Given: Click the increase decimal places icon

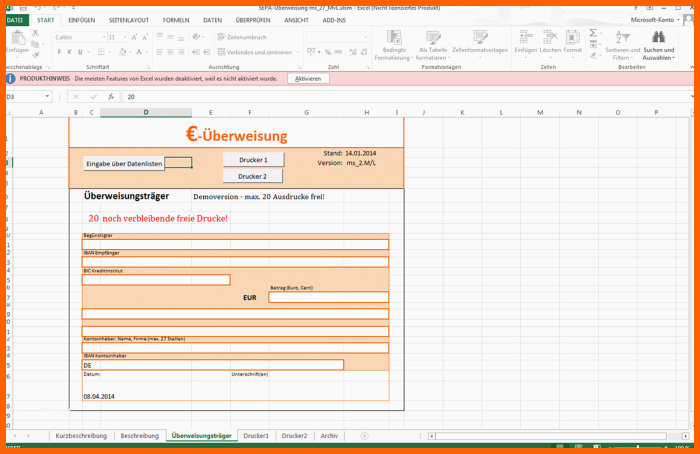Looking at the screenshot, I should pos(353,52).
